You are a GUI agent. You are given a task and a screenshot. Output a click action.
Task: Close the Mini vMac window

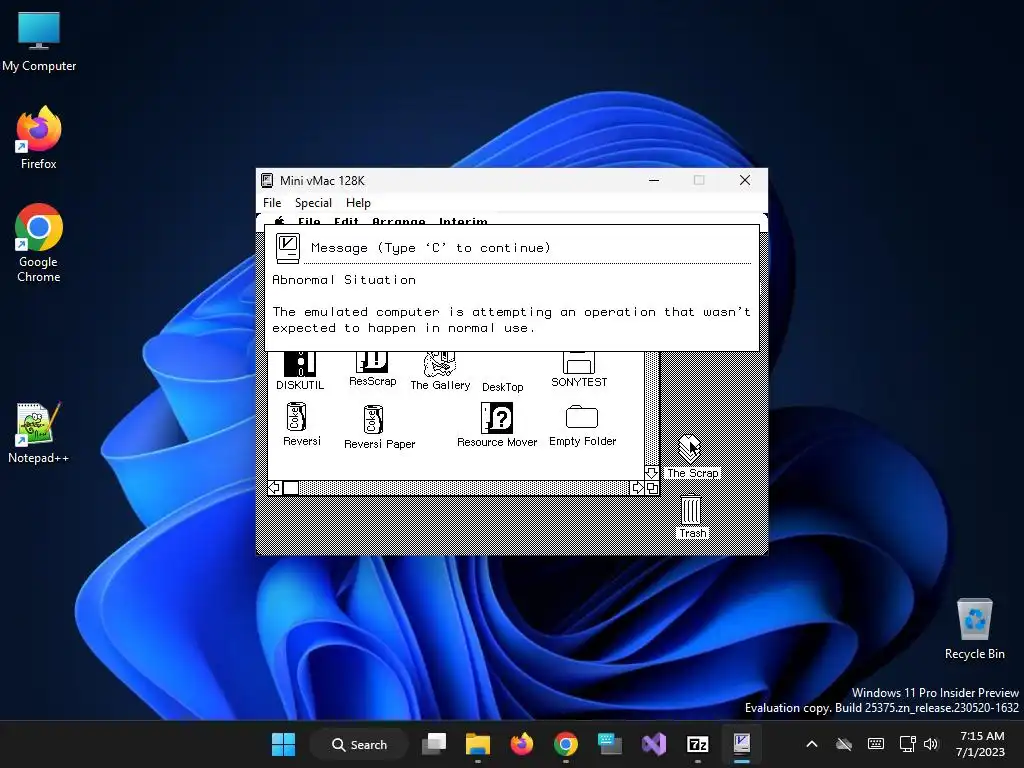[x=744, y=180]
